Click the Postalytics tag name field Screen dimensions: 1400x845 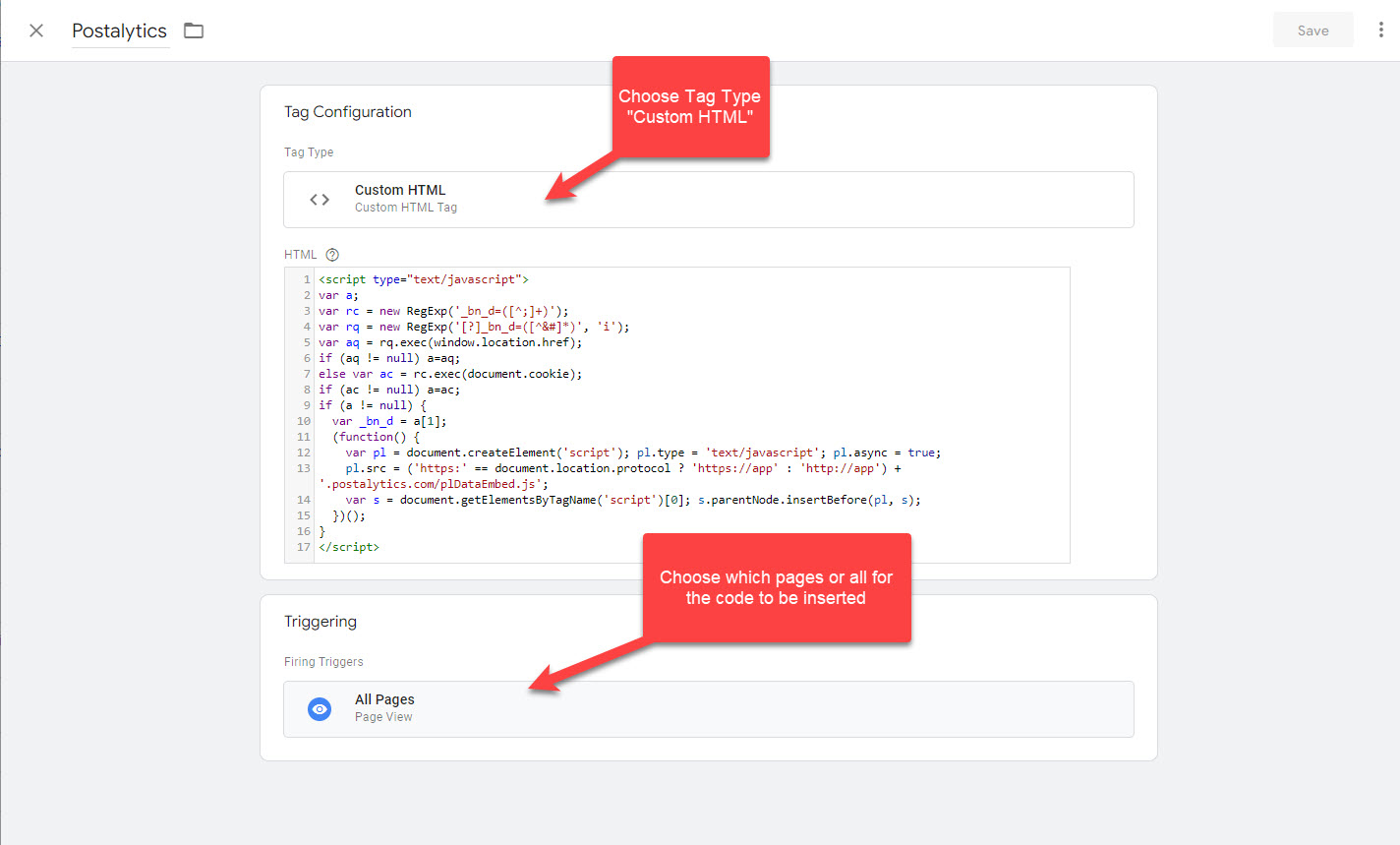point(120,31)
